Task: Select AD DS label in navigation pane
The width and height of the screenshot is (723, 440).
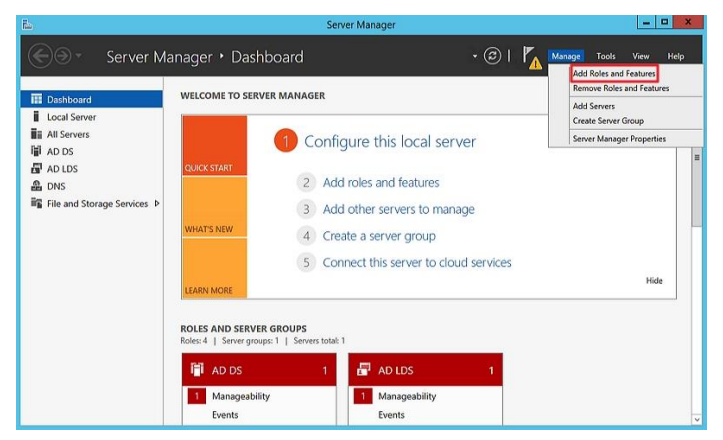Action: pos(60,151)
